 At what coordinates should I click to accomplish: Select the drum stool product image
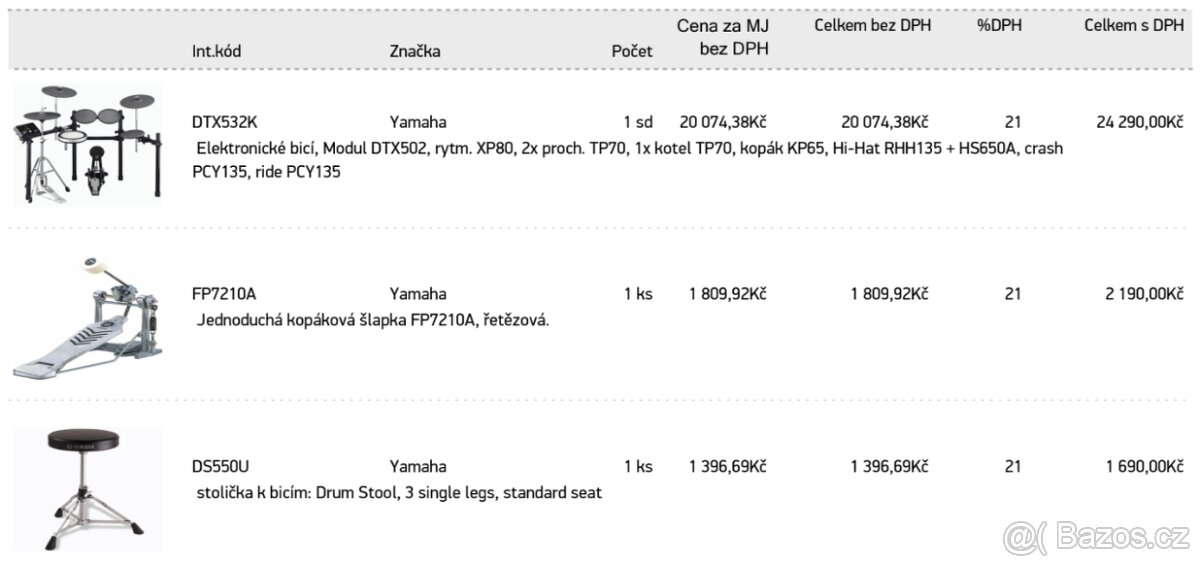click(x=87, y=489)
